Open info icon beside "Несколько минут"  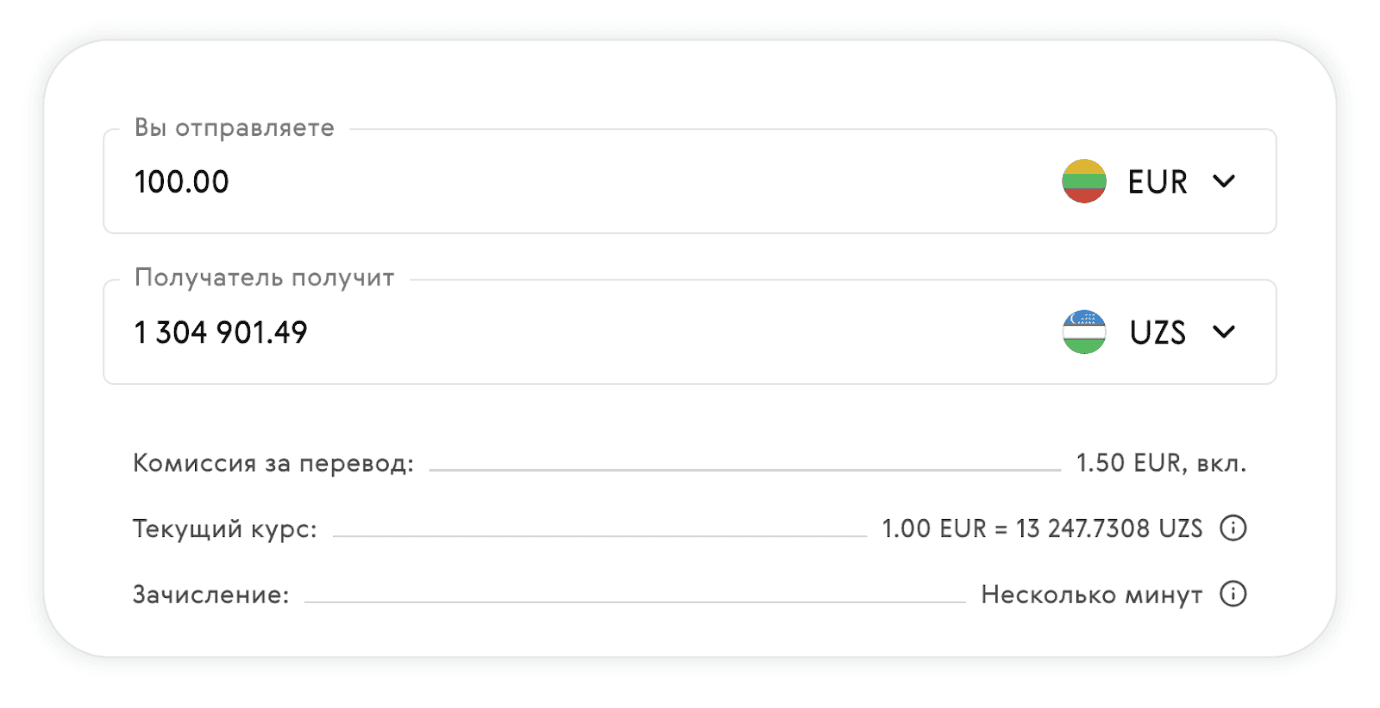(1233, 595)
